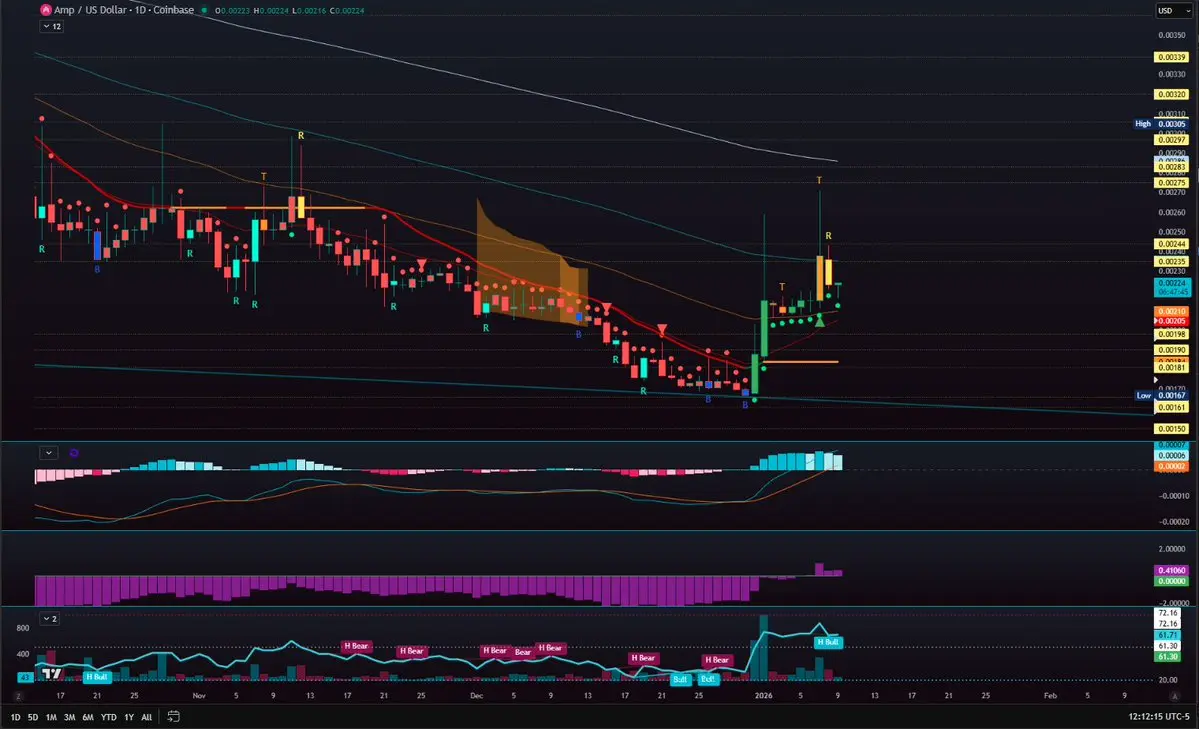Click the 2026 label on the date axis
1199x729 pixels.
[763, 696]
